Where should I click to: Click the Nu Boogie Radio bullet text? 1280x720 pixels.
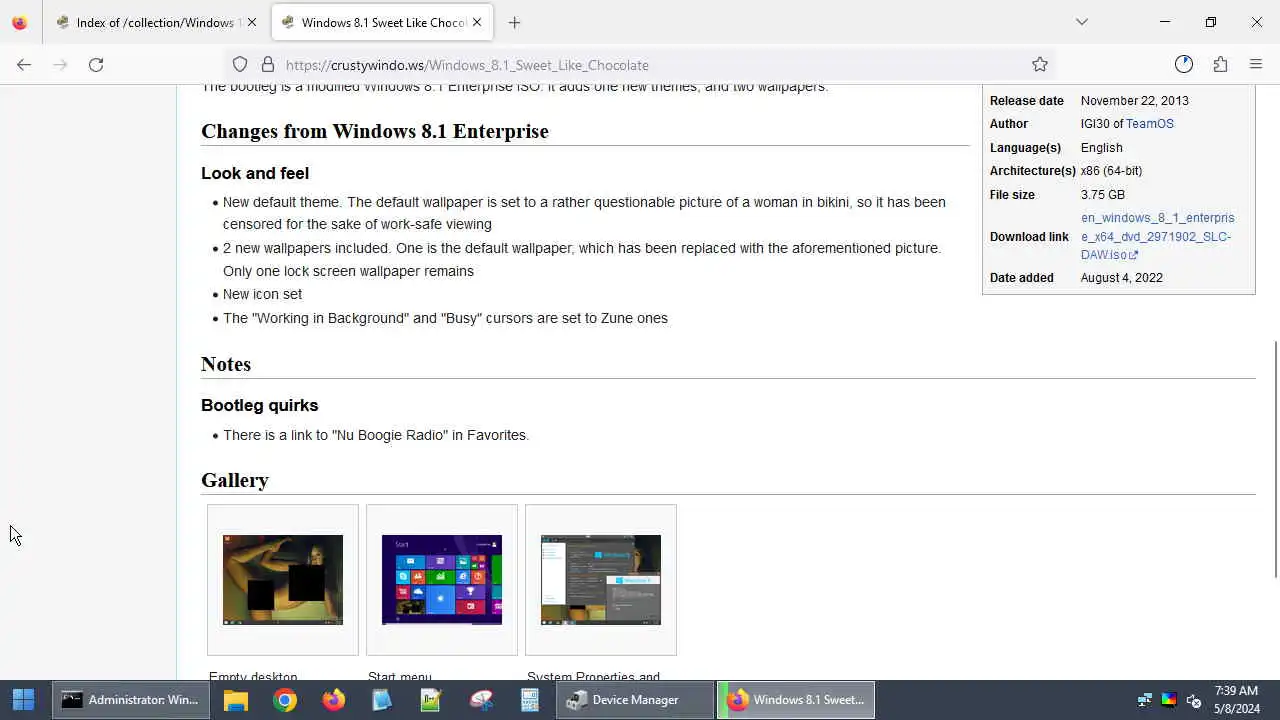click(376, 435)
